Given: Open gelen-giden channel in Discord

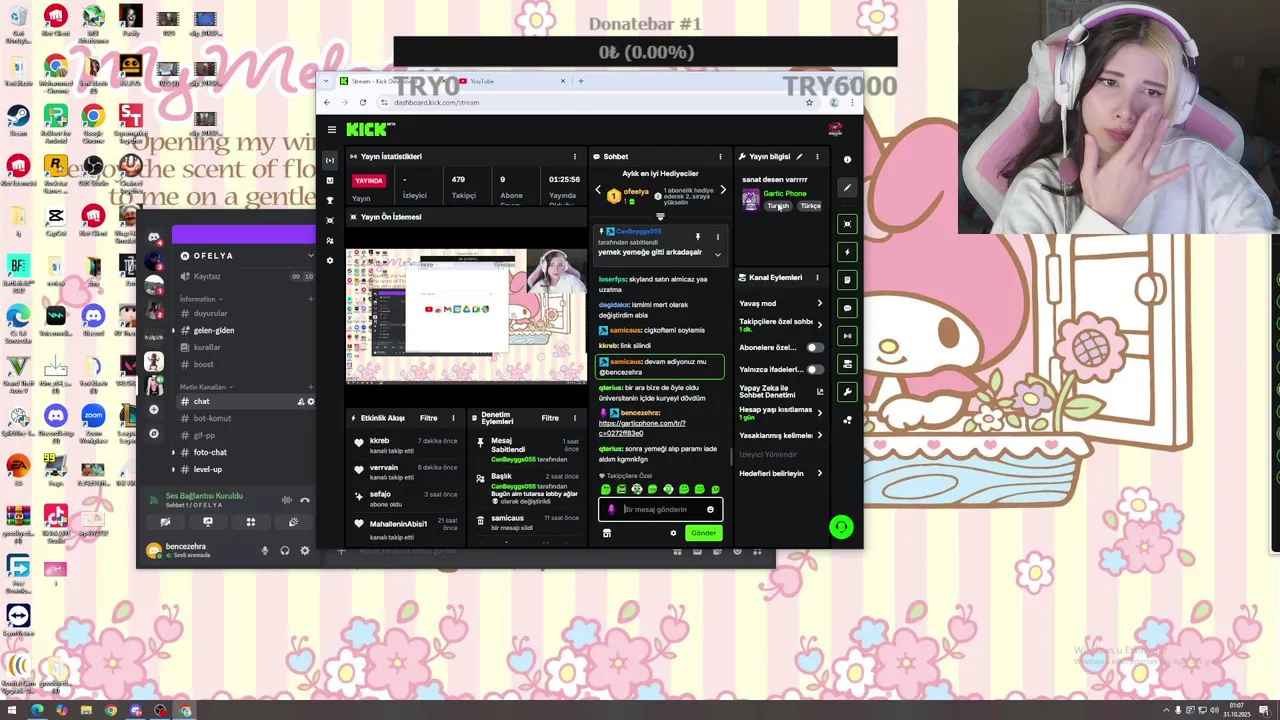Looking at the screenshot, I should [x=214, y=330].
